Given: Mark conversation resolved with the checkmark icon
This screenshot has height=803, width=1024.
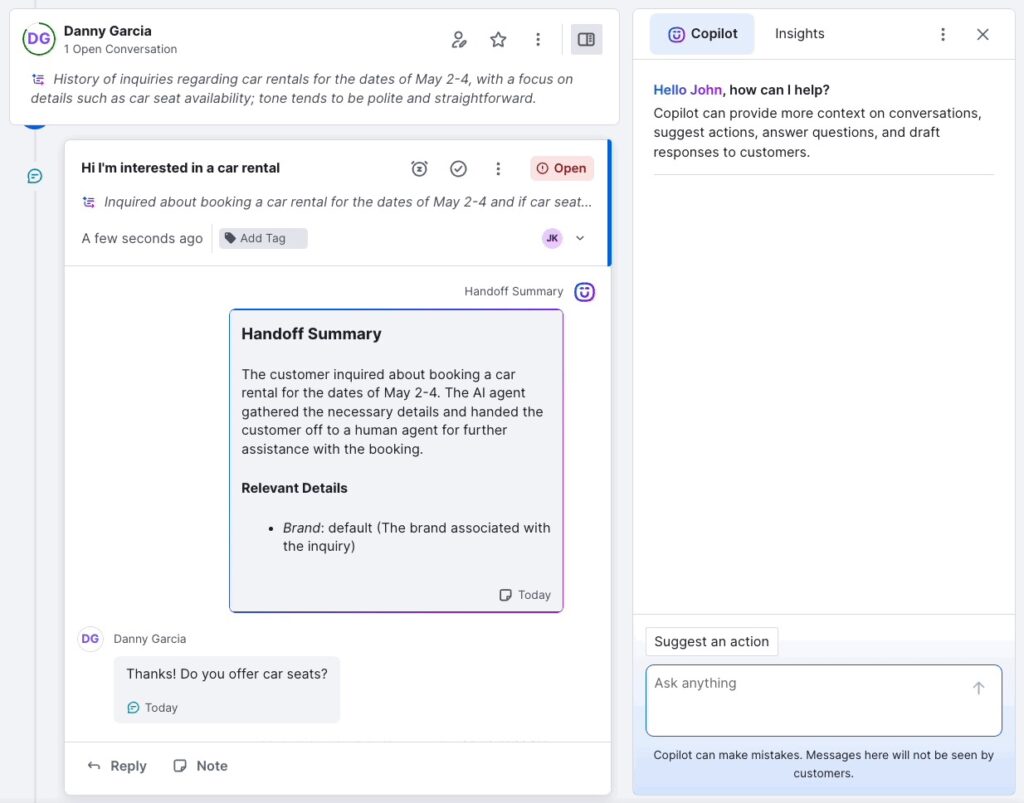Looking at the screenshot, I should (458, 168).
